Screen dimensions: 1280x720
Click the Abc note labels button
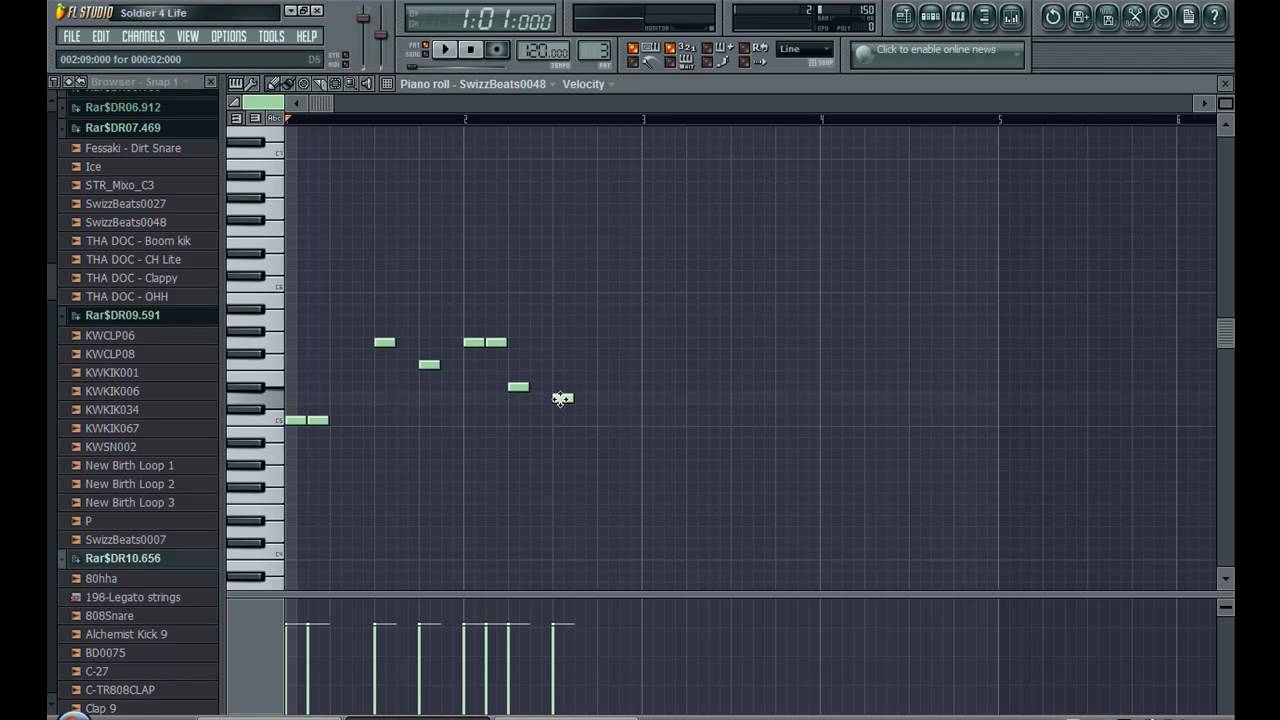(274, 118)
